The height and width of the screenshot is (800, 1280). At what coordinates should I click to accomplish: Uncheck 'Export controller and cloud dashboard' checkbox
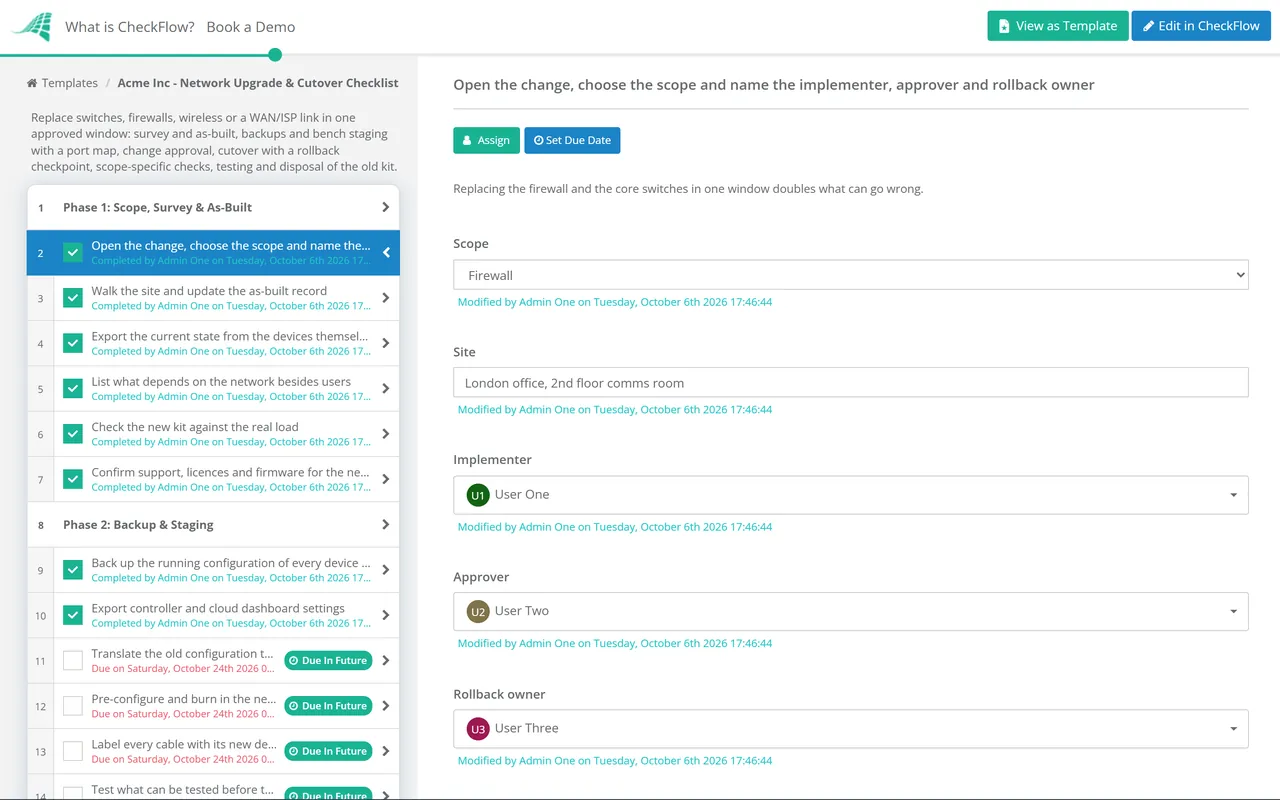(73, 615)
